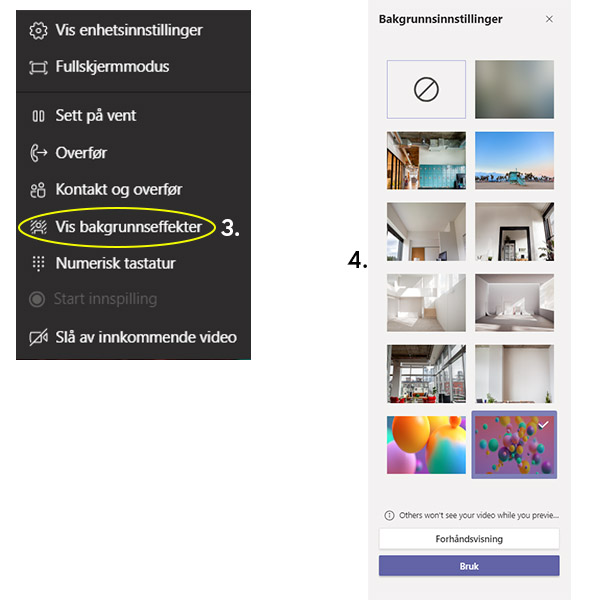Image resolution: width=600 pixels, height=600 pixels.
Task: Click the Fullskjermmodus fullscreen icon
Action: [x=38, y=68]
